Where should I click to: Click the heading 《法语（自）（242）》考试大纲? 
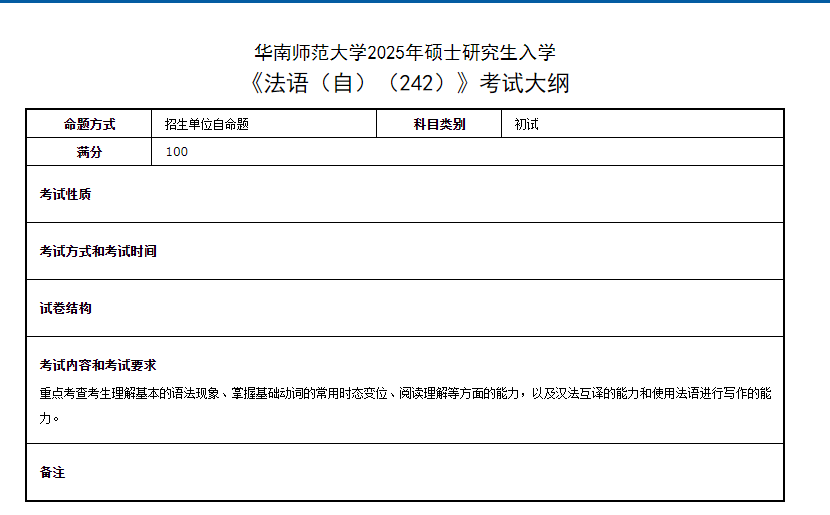point(408,83)
